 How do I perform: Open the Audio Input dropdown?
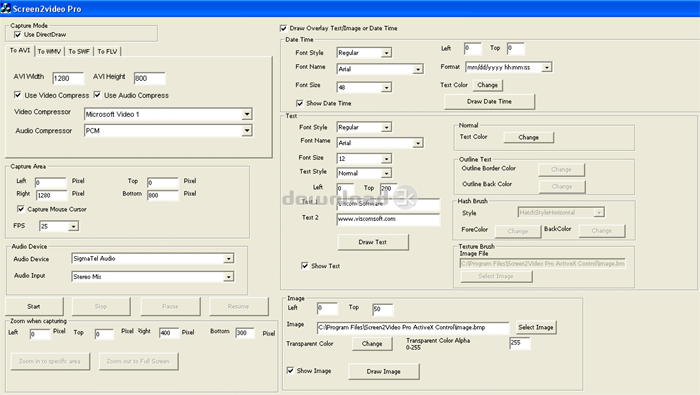coord(229,277)
